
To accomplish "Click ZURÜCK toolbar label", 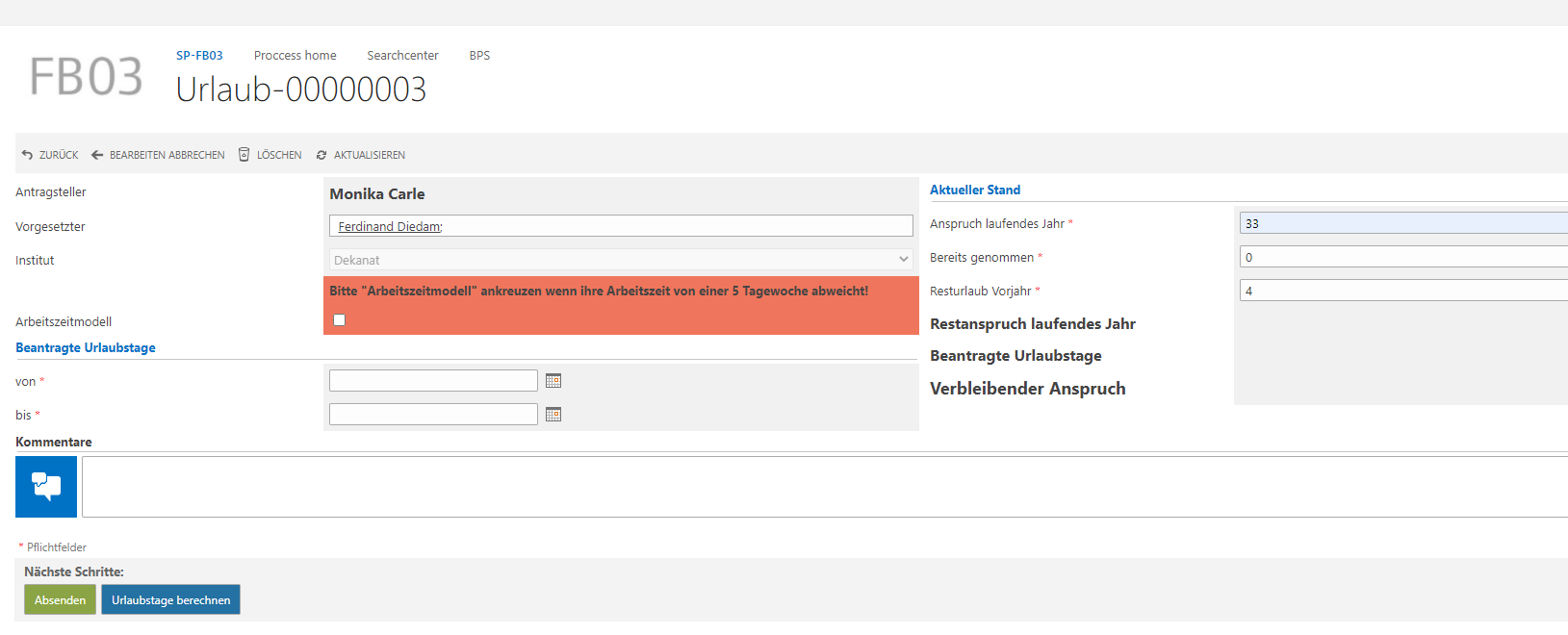I will coord(59,155).
